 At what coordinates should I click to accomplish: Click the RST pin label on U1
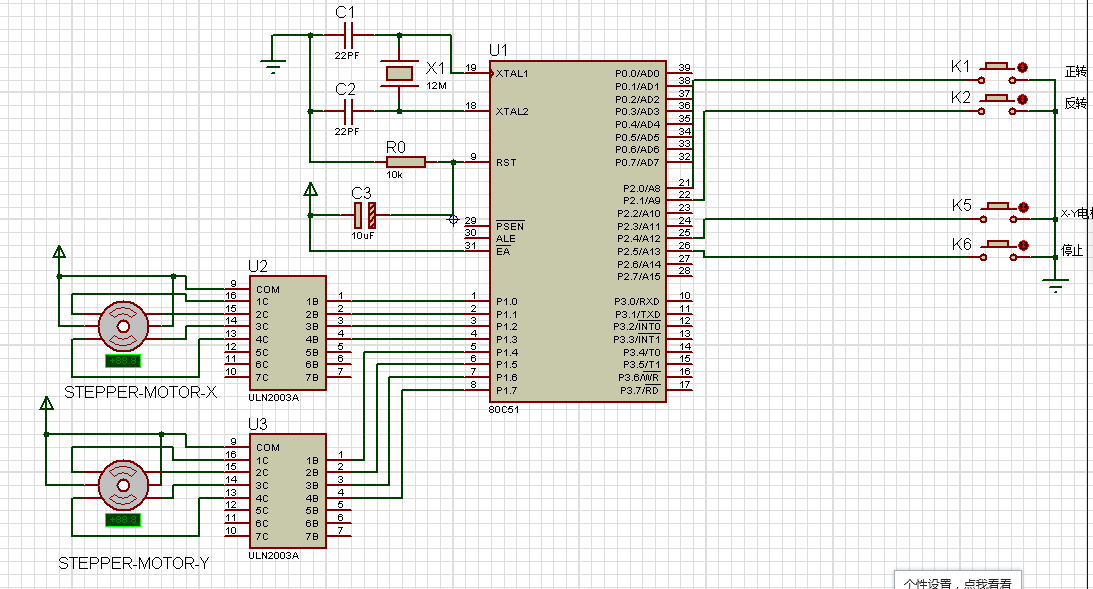click(506, 162)
